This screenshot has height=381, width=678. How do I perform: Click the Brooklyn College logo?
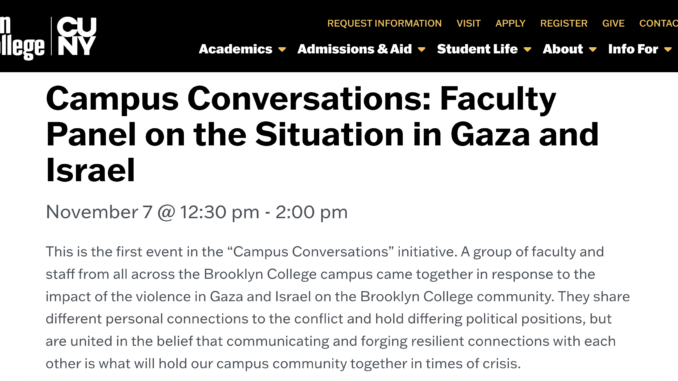pyautogui.click(x=22, y=38)
